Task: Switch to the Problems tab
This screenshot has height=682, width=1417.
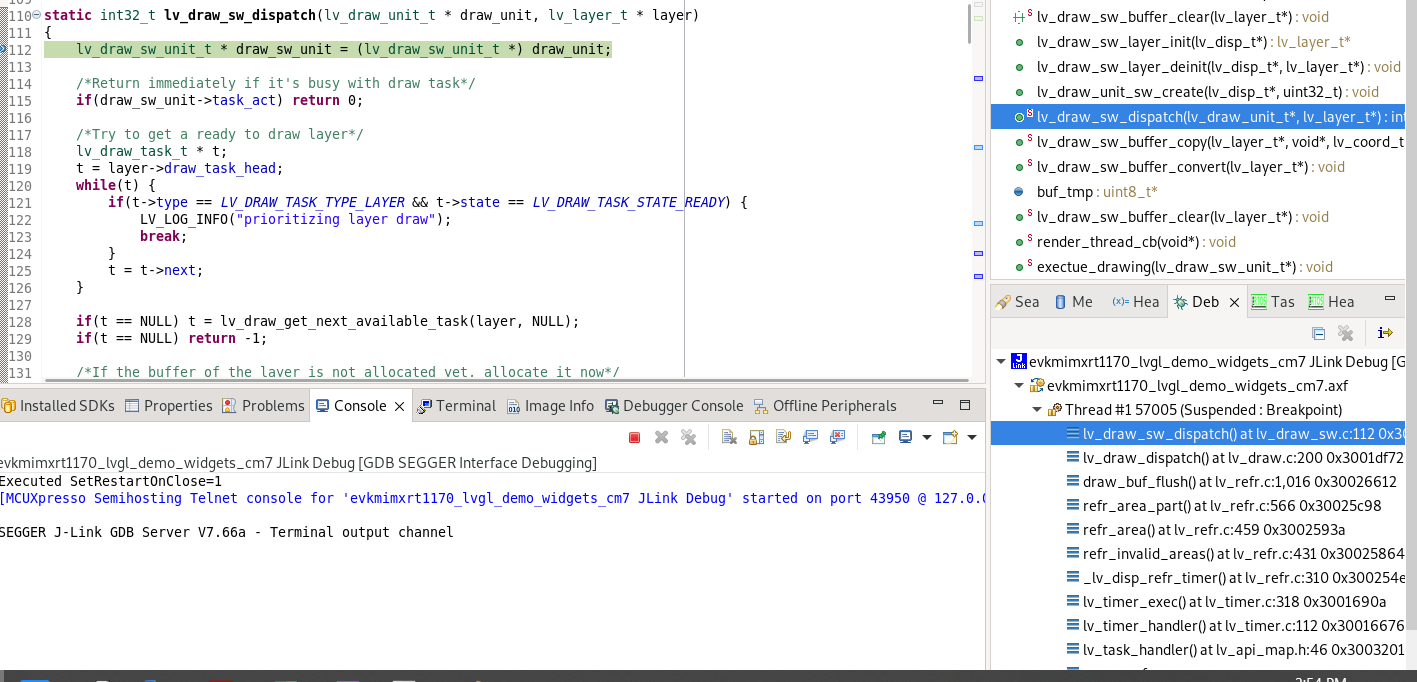Action: coord(270,406)
